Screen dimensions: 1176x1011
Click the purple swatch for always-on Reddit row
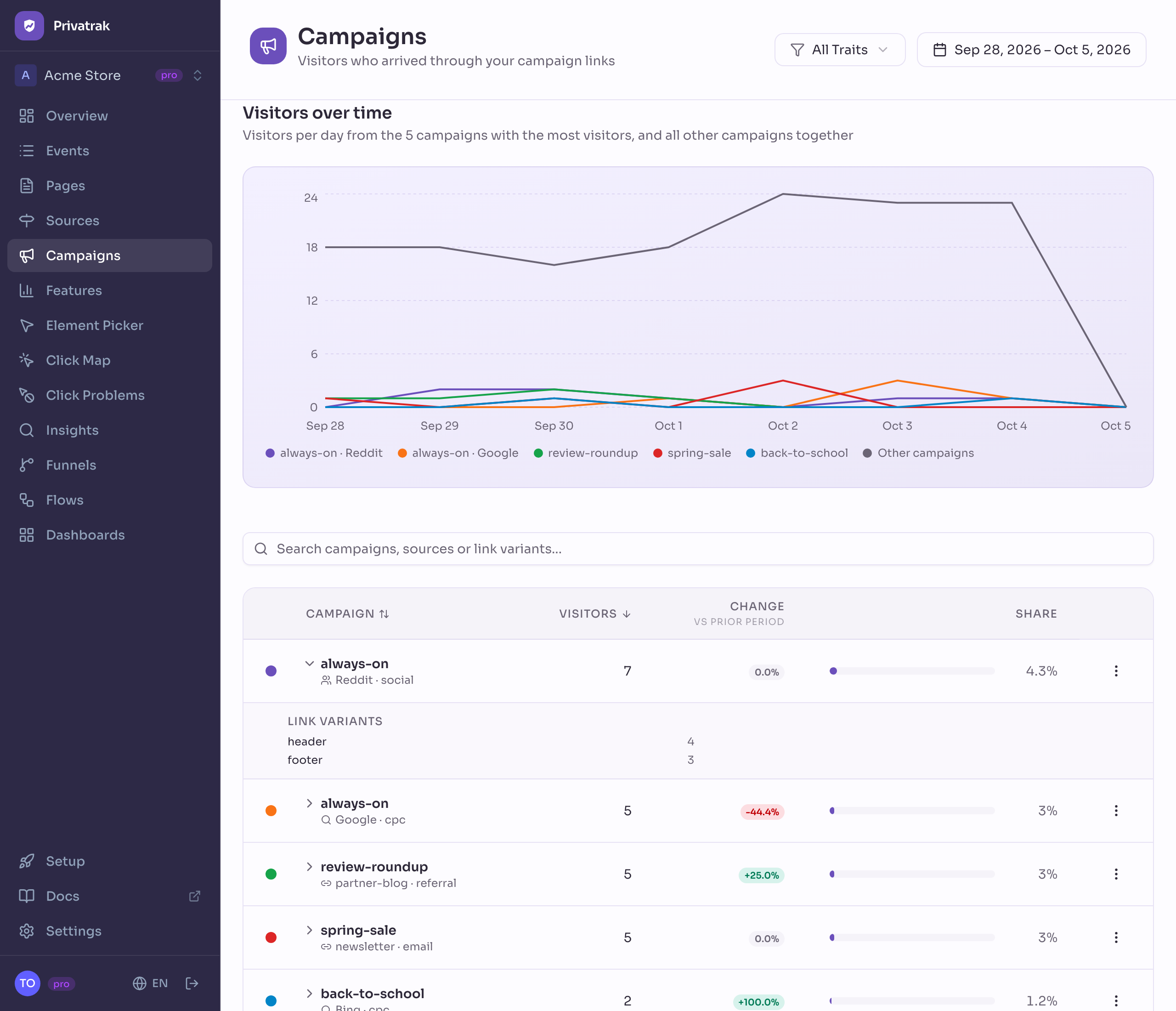coord(271,671)
